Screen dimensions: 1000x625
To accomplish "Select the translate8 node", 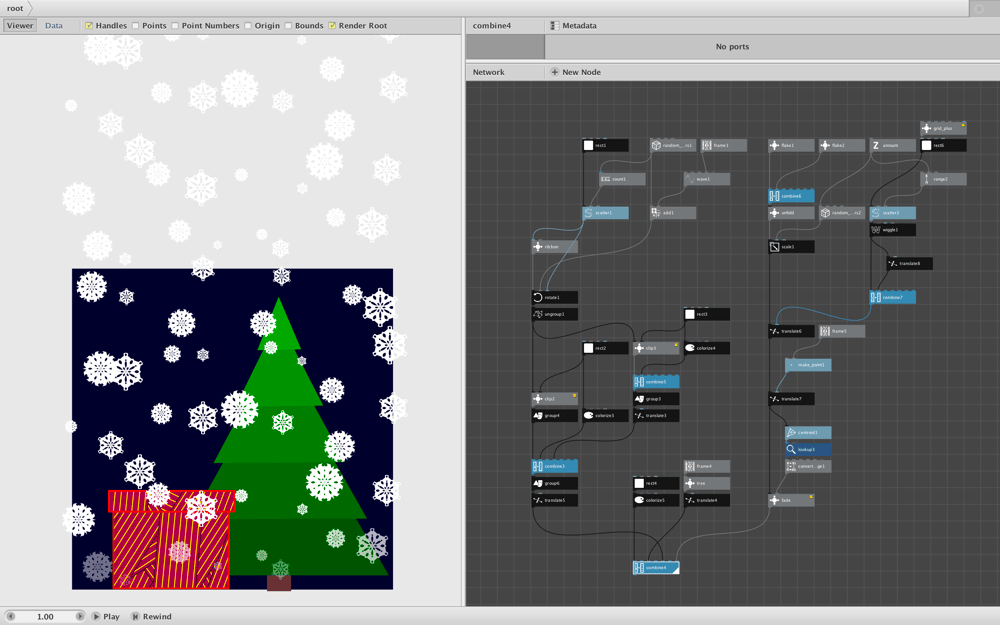I will click(x=909, y=263).
